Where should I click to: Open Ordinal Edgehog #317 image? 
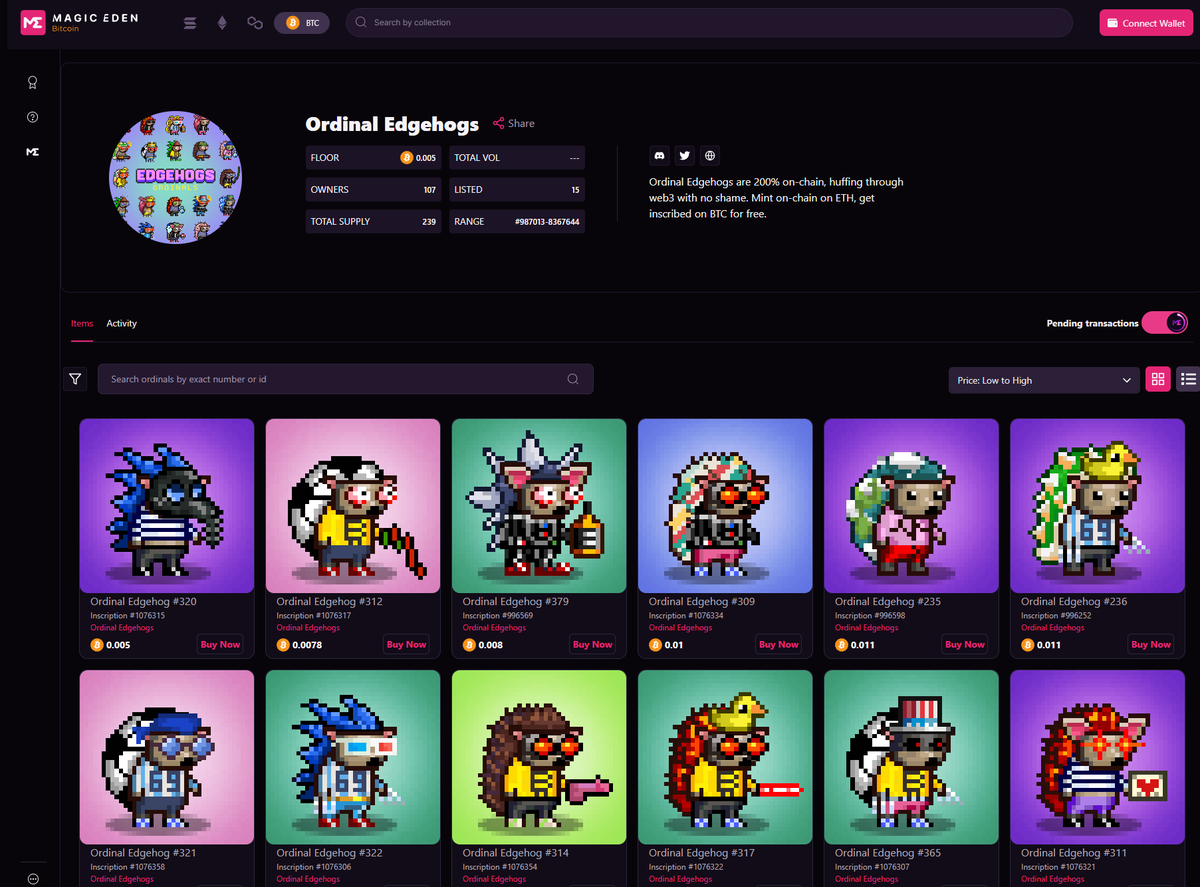click(x=725, y=757)
